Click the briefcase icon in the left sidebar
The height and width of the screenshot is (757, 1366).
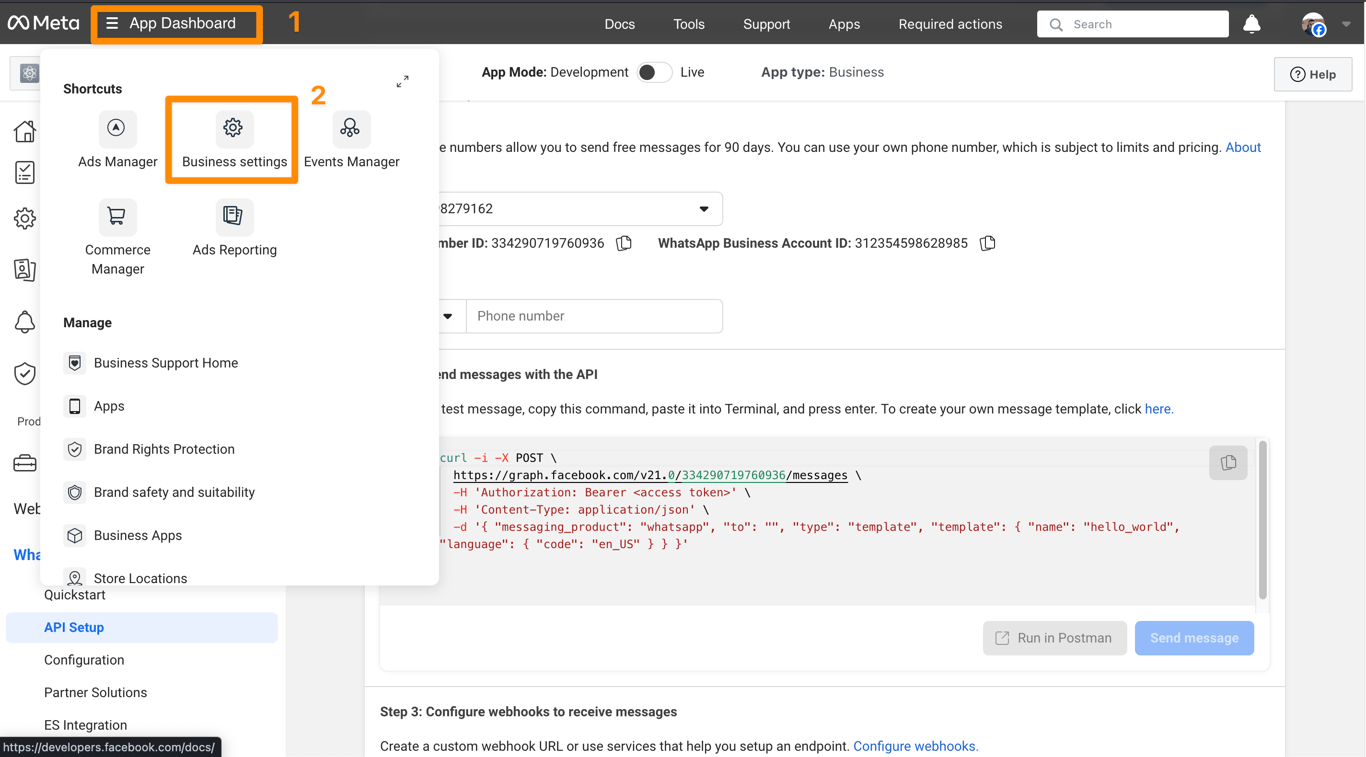click(25, 464)
